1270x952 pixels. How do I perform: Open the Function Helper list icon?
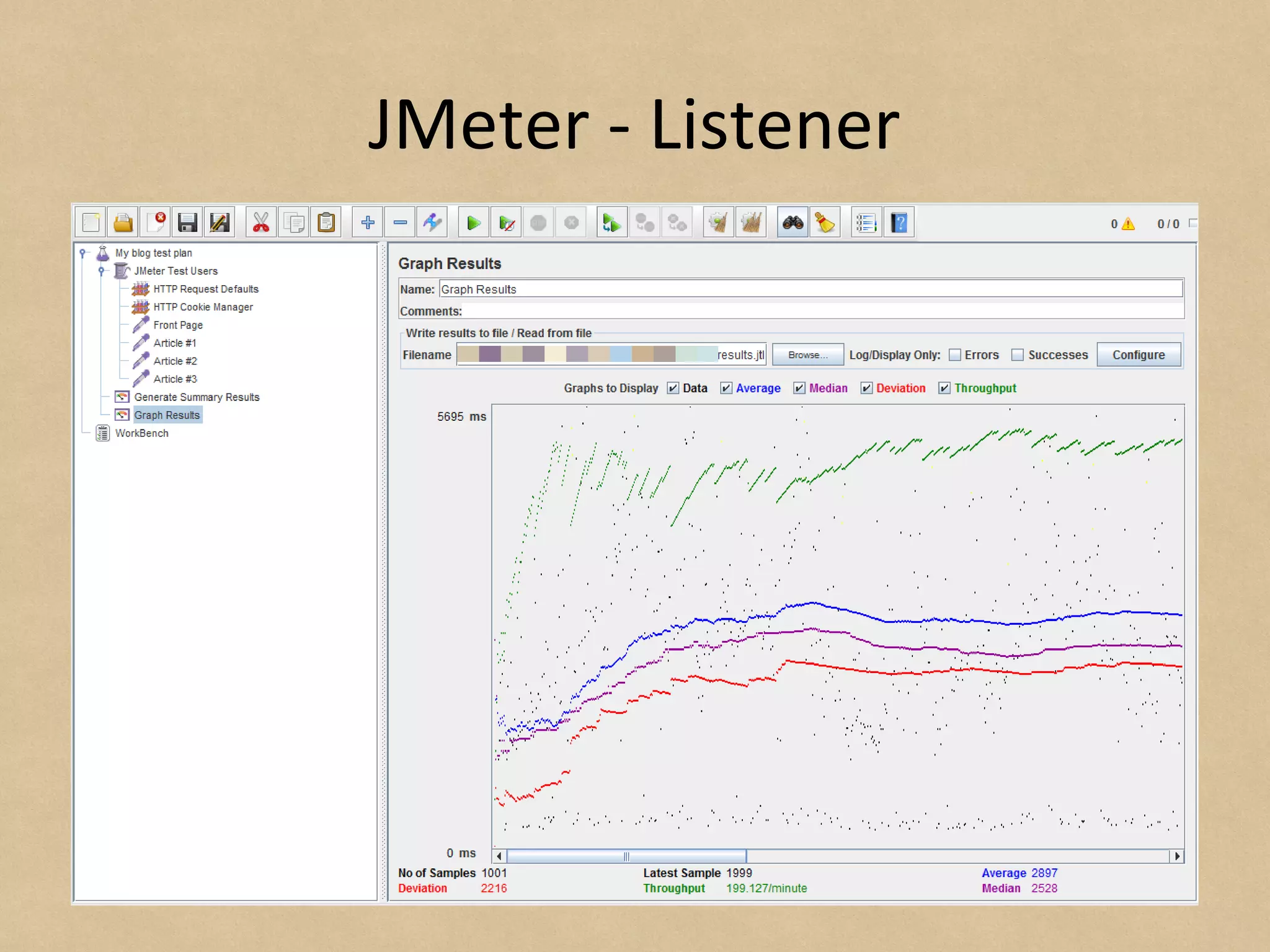866,223
